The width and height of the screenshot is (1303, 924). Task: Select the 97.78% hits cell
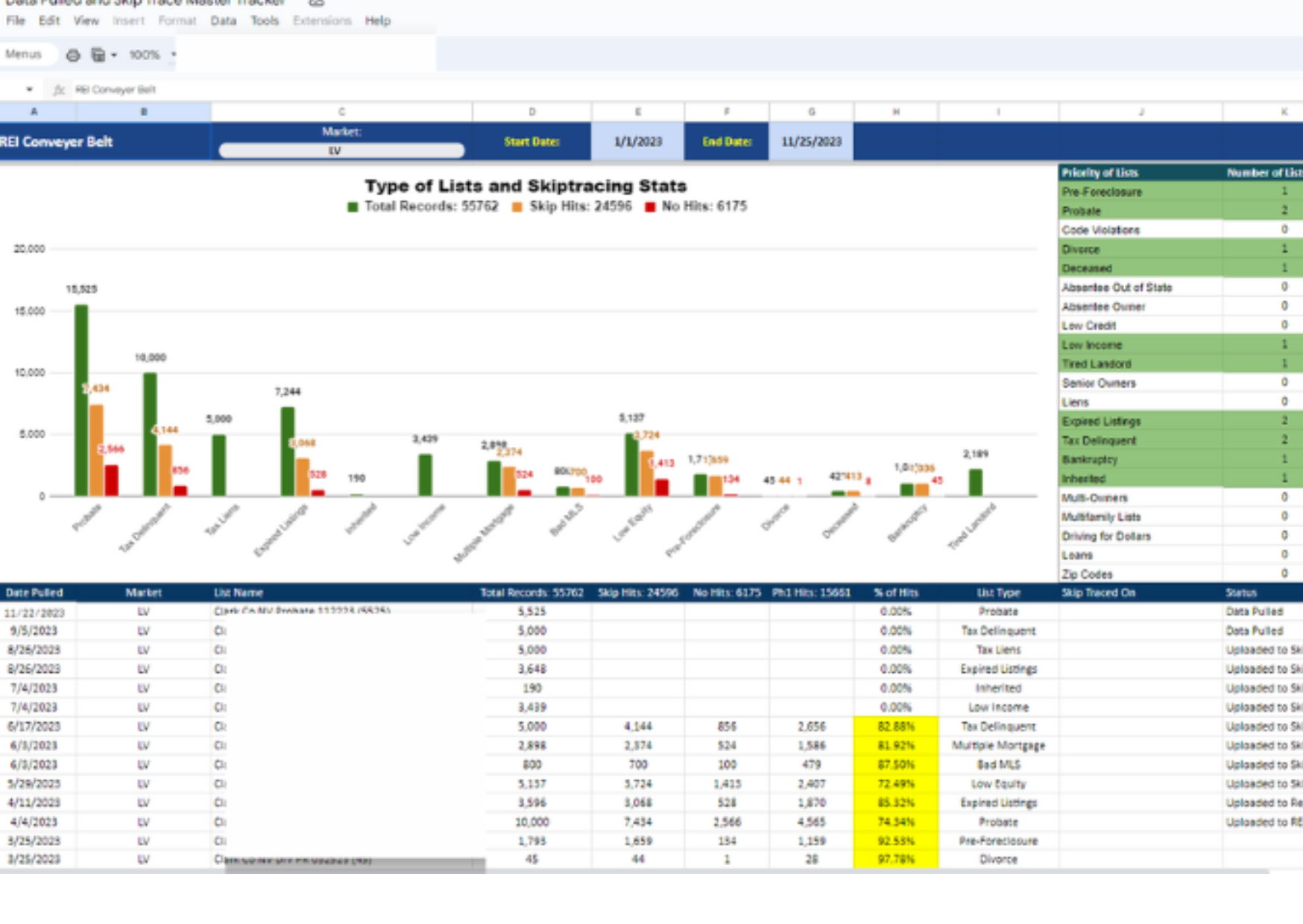896,860
